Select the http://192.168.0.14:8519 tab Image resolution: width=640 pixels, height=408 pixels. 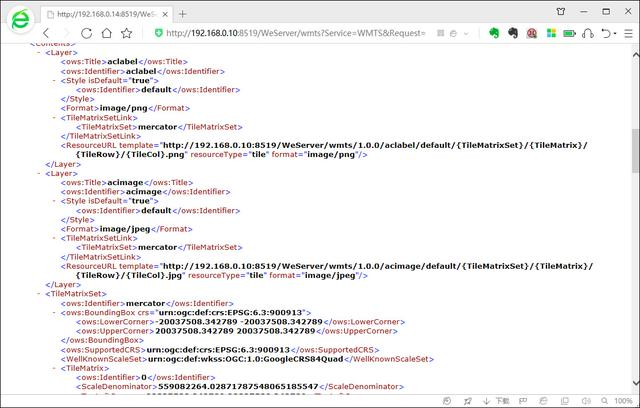click(x=107, y=14)
